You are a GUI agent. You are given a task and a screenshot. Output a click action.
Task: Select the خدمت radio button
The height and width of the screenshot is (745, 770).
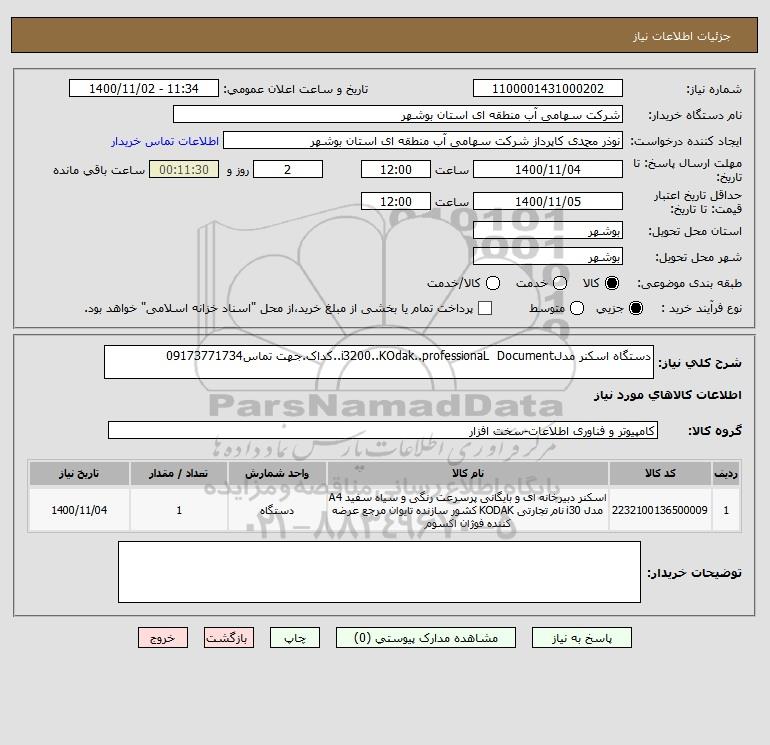click(x=560, y=283)
